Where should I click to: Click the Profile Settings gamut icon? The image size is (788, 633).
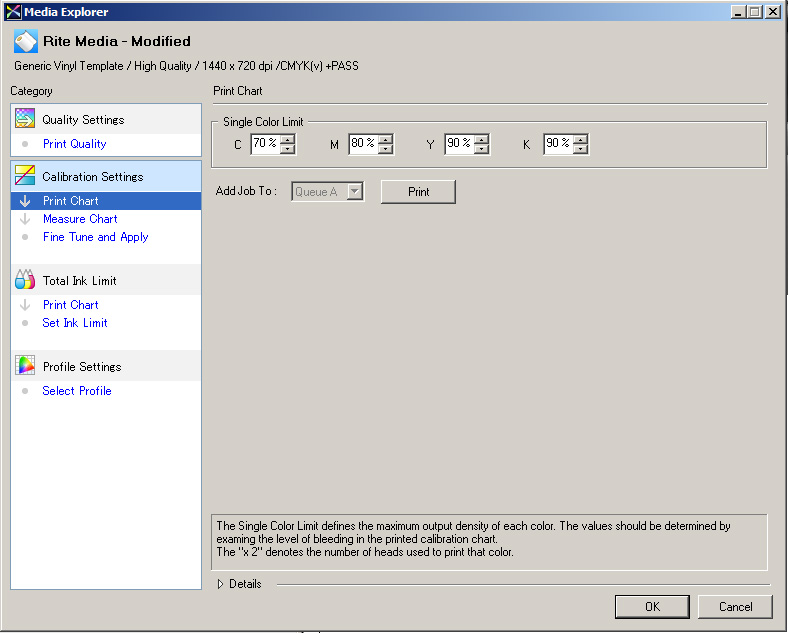tap(25, 366)
